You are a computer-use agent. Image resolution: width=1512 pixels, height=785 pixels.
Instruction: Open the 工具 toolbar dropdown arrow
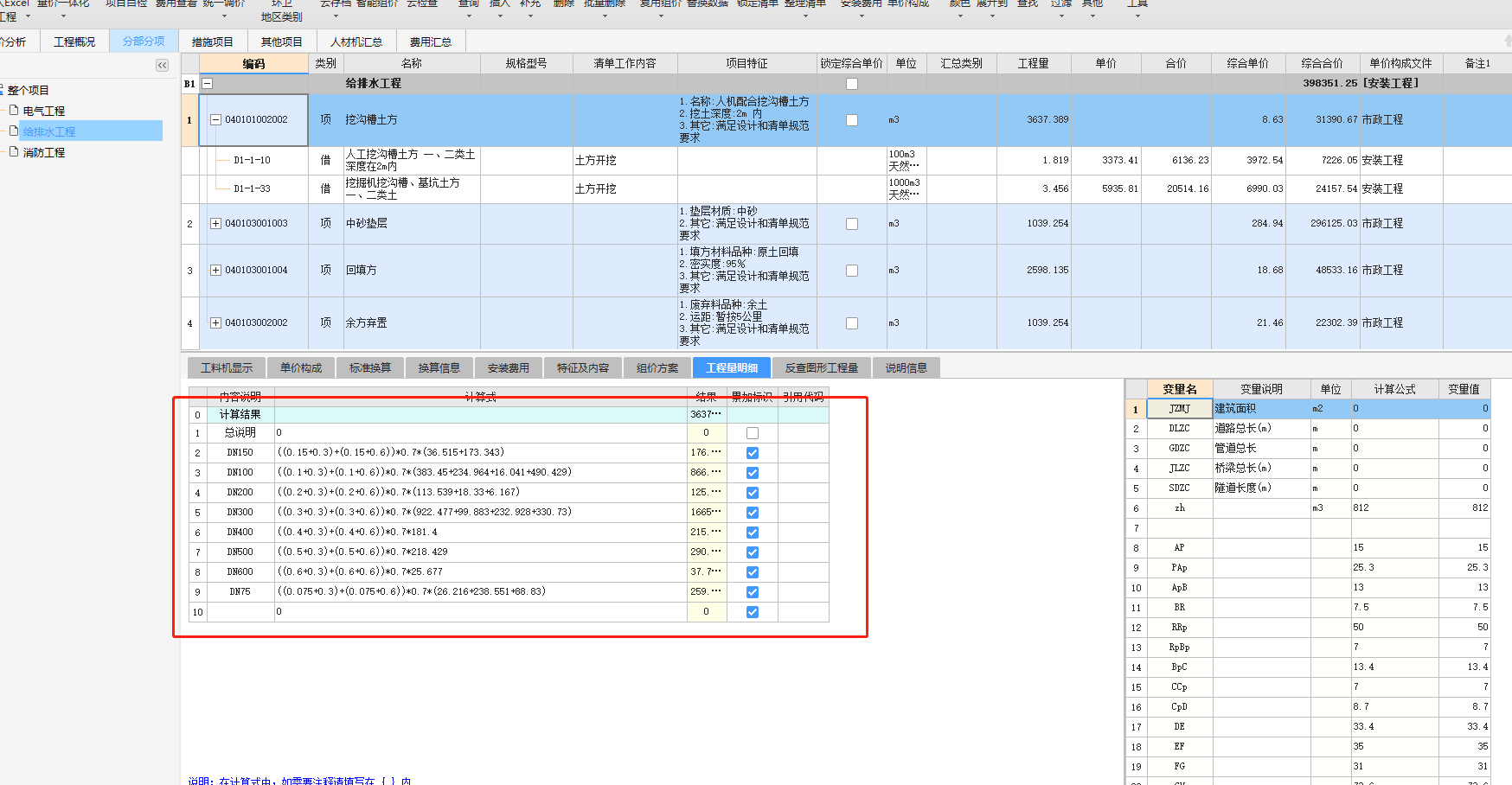point(1137,16)
